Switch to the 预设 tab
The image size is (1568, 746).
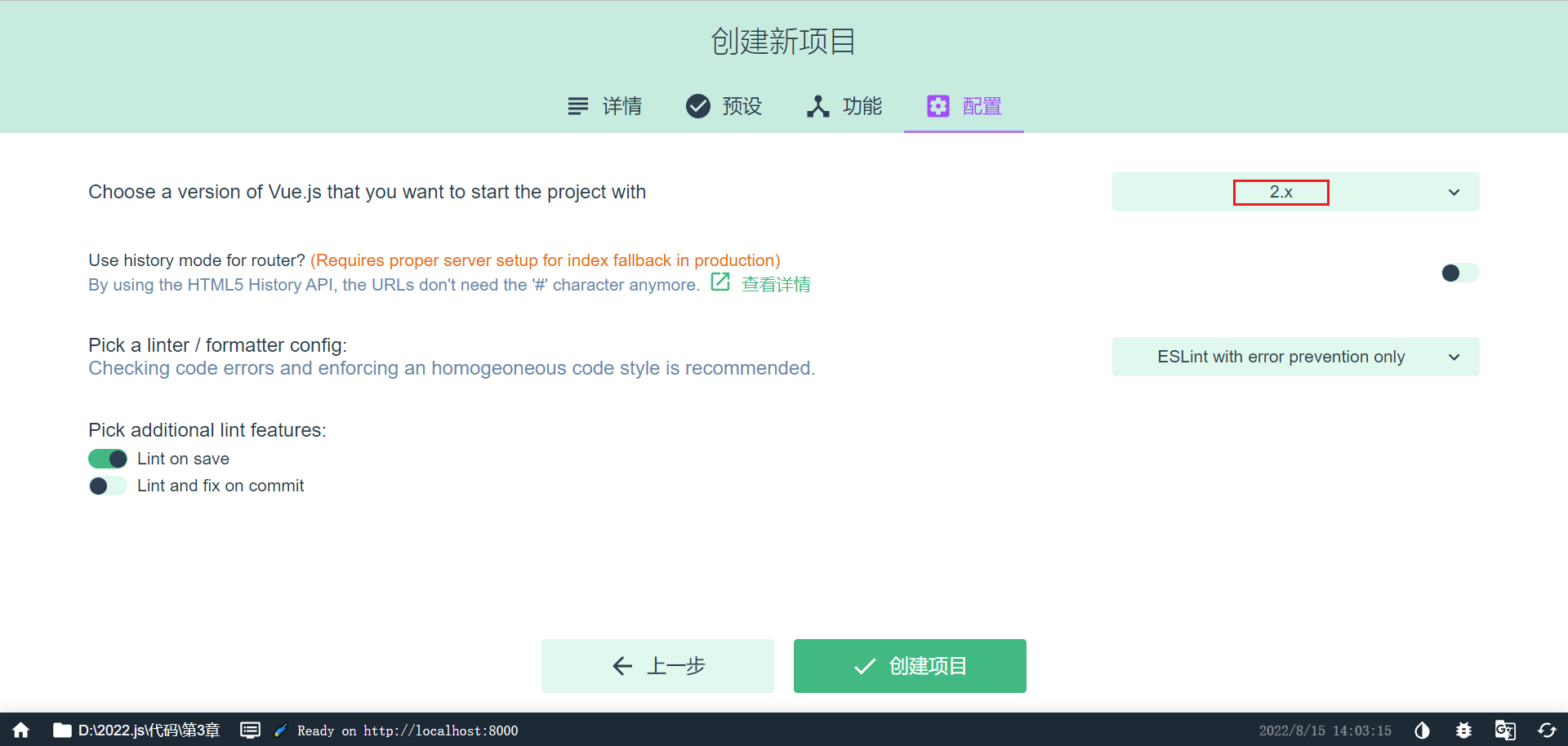[x=724, y=106]
